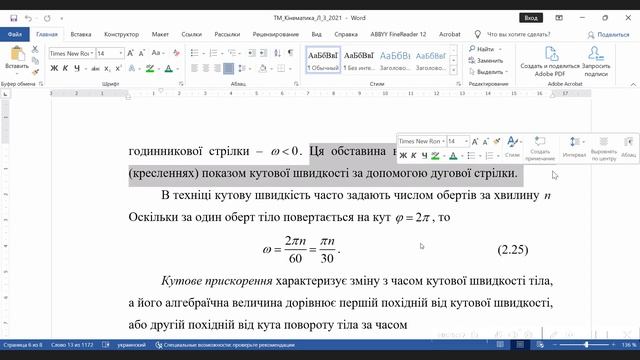This screenshot has width=640, height=360.
Task: Apply the green text highlight color in the ribbon
Action: [x=150, y=69]
